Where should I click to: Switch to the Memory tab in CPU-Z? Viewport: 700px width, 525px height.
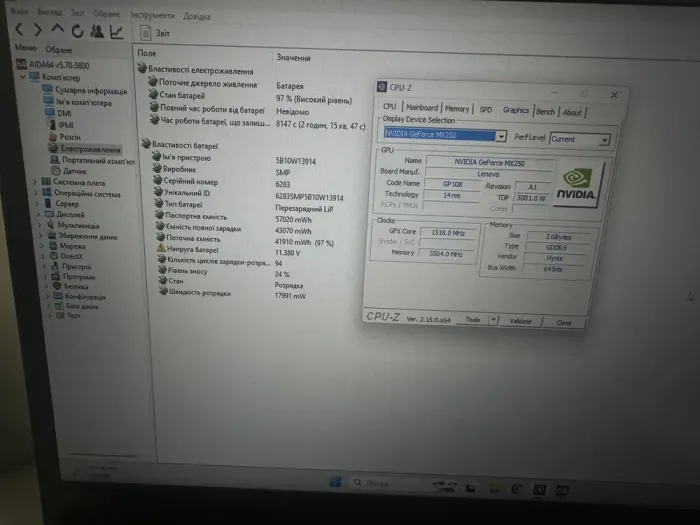(457, 109)
